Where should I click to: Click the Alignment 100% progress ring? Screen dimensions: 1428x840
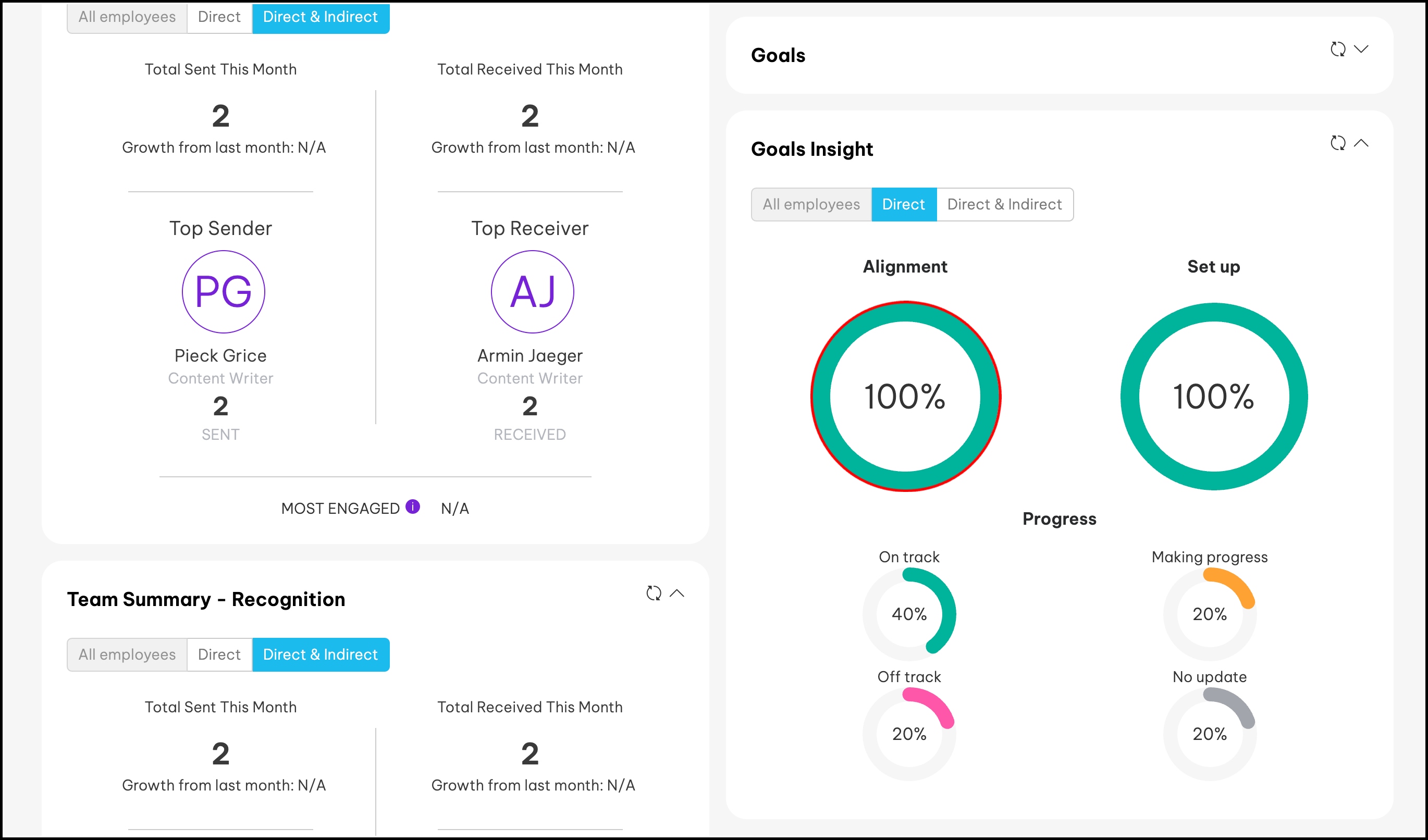905,396
